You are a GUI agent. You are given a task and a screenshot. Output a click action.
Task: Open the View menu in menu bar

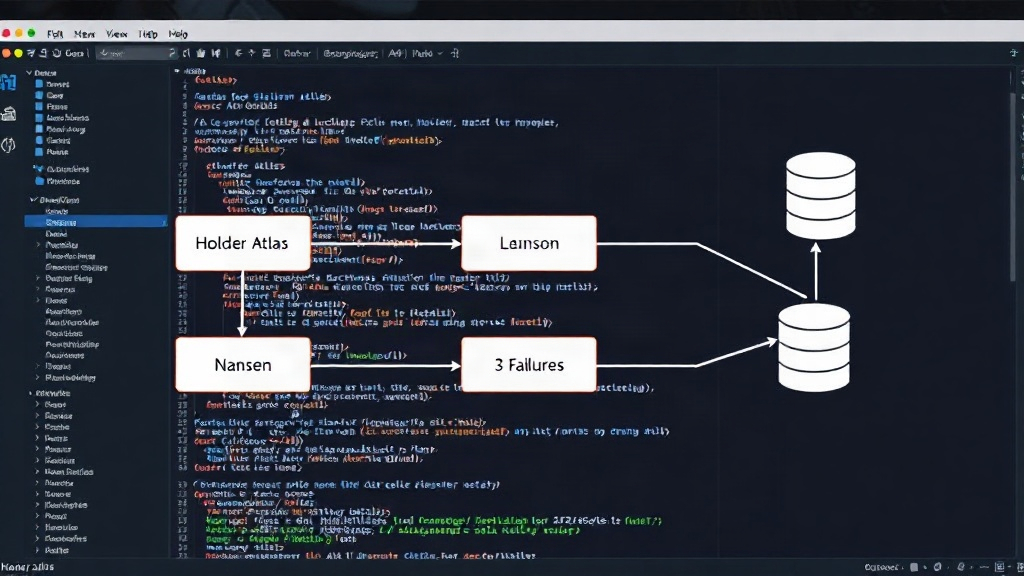click(116, 34)
